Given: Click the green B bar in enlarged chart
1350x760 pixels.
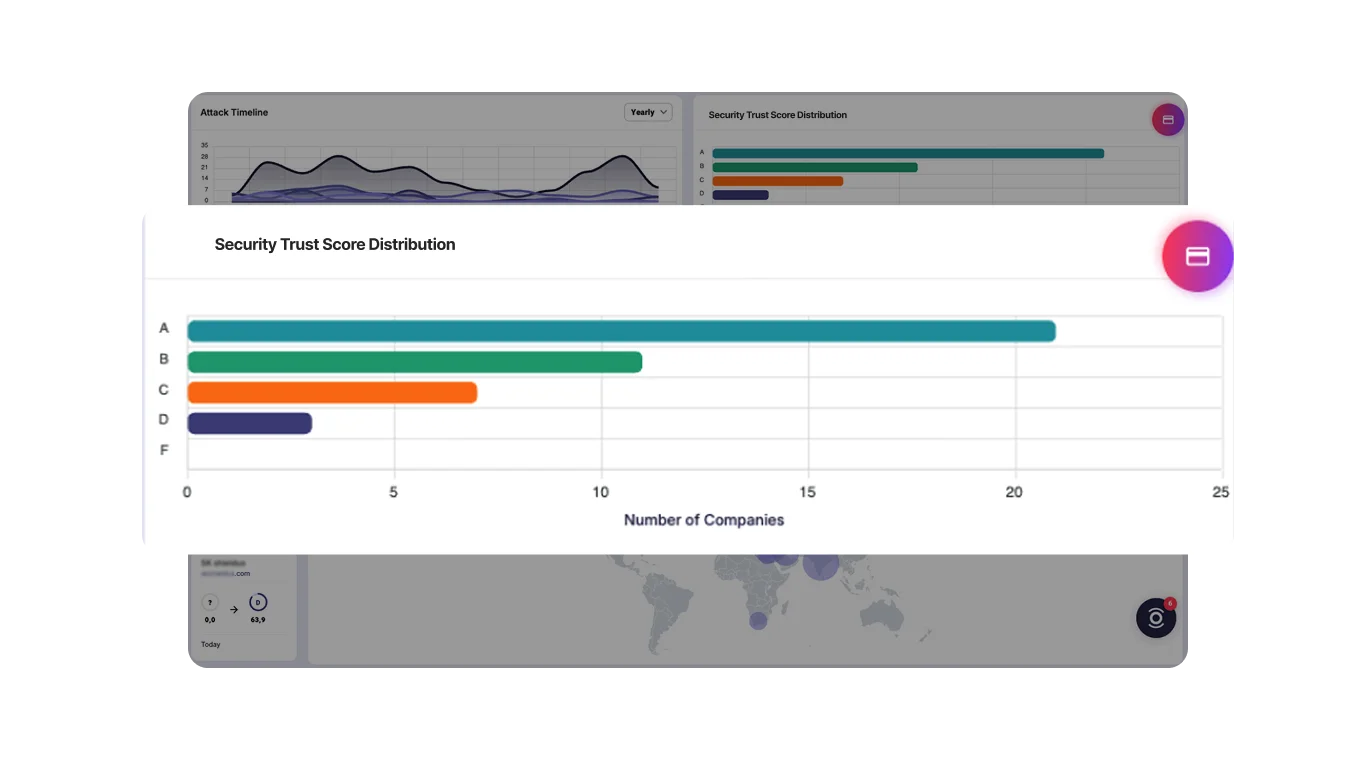Looking at the screenshot, I should (414, 362).
